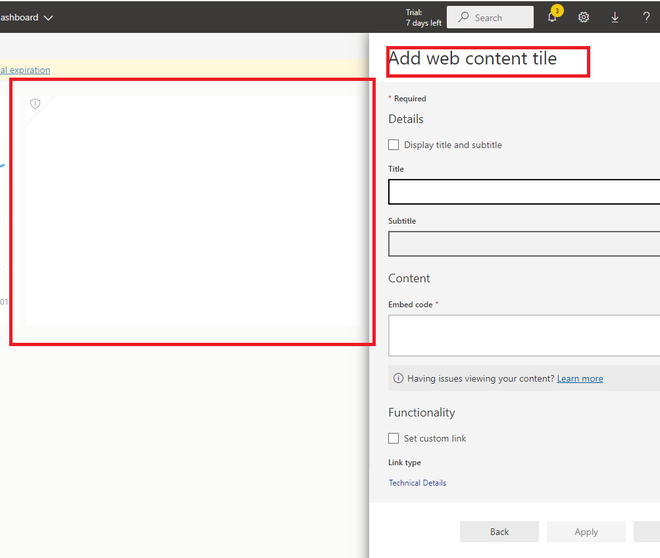Focus the Embed code text area
This screenshot has width=660, height=558.
click(524, 336)
